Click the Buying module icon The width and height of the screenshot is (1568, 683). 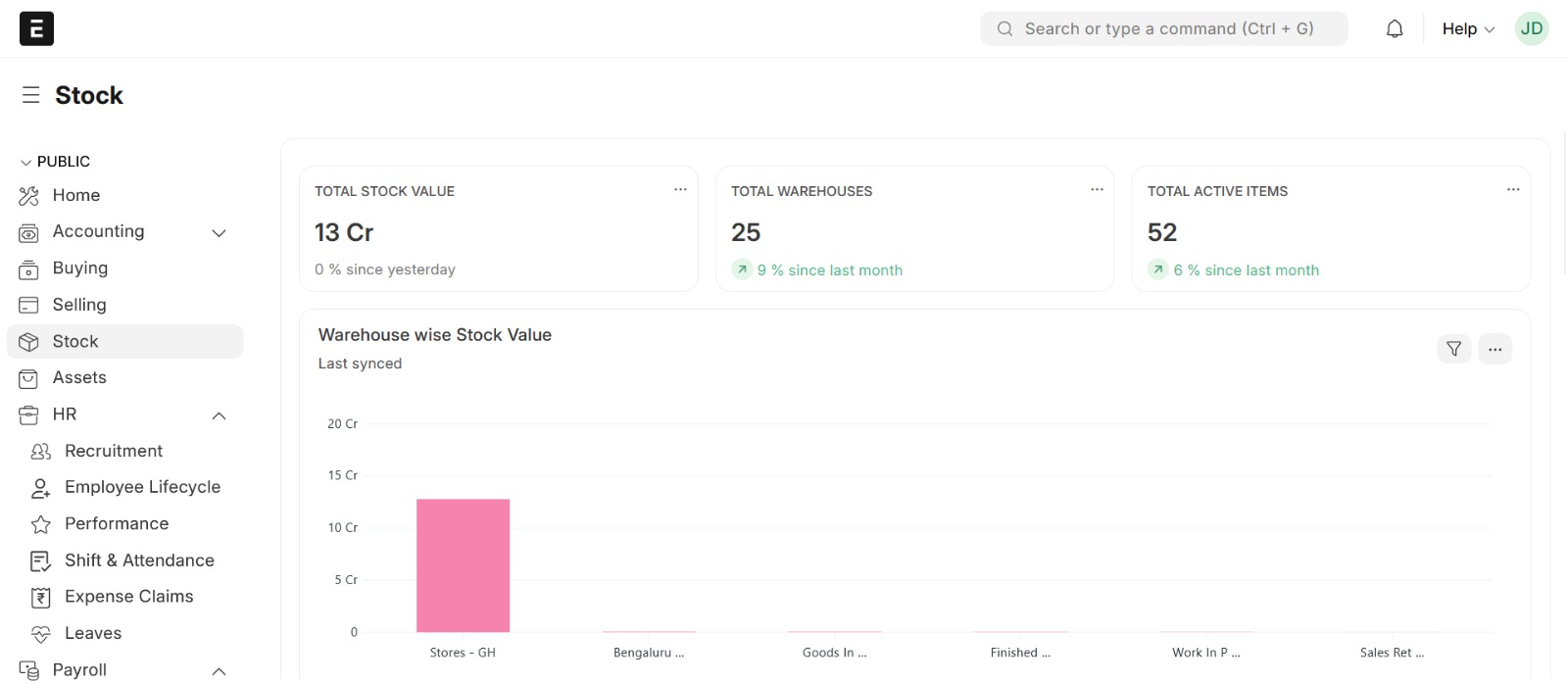(29, 269)
